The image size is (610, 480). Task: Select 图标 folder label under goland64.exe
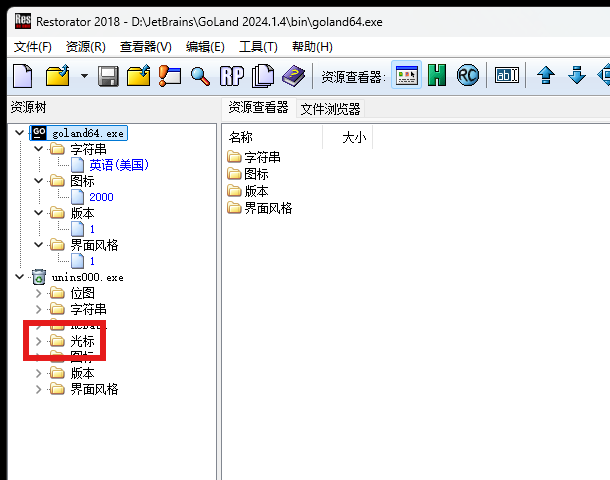[x=82, y=181]
